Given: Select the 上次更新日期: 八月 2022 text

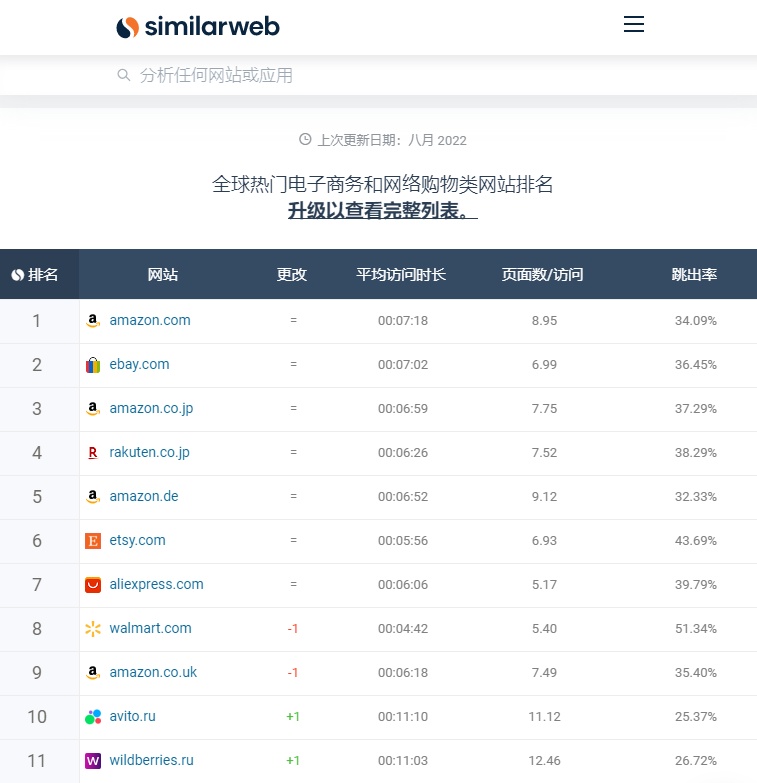Looking at the screenshot, I should pos(392,140).
